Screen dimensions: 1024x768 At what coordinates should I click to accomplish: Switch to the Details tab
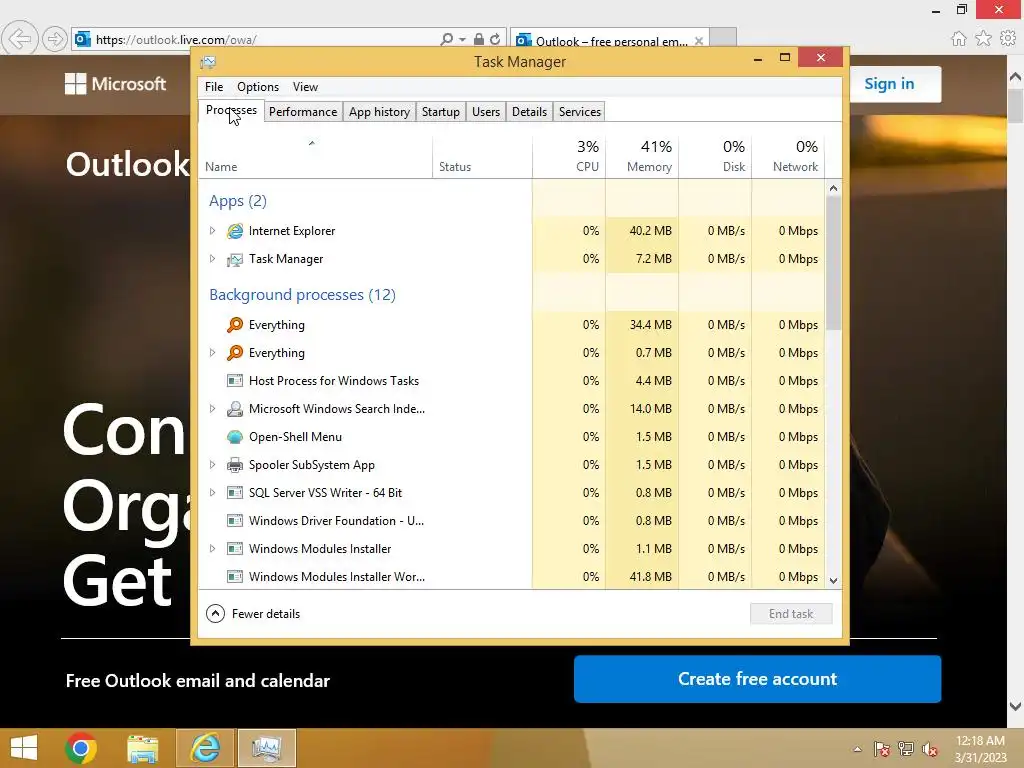[x=529, y=112]
